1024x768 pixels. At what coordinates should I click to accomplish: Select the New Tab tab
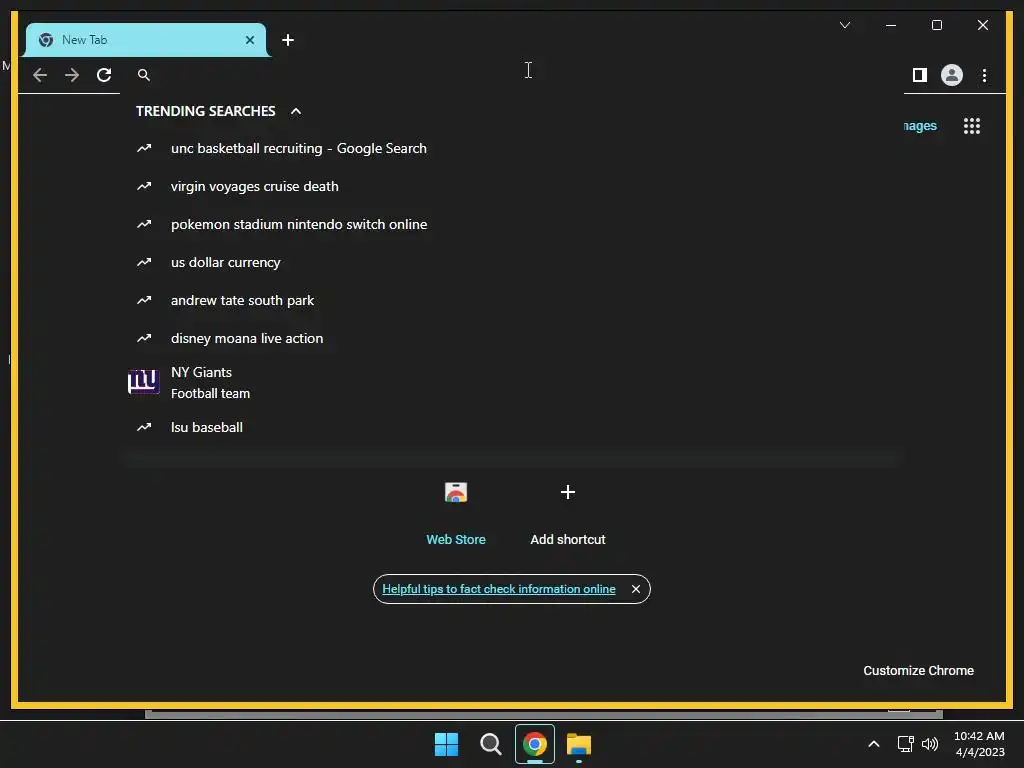click(146, 40)
